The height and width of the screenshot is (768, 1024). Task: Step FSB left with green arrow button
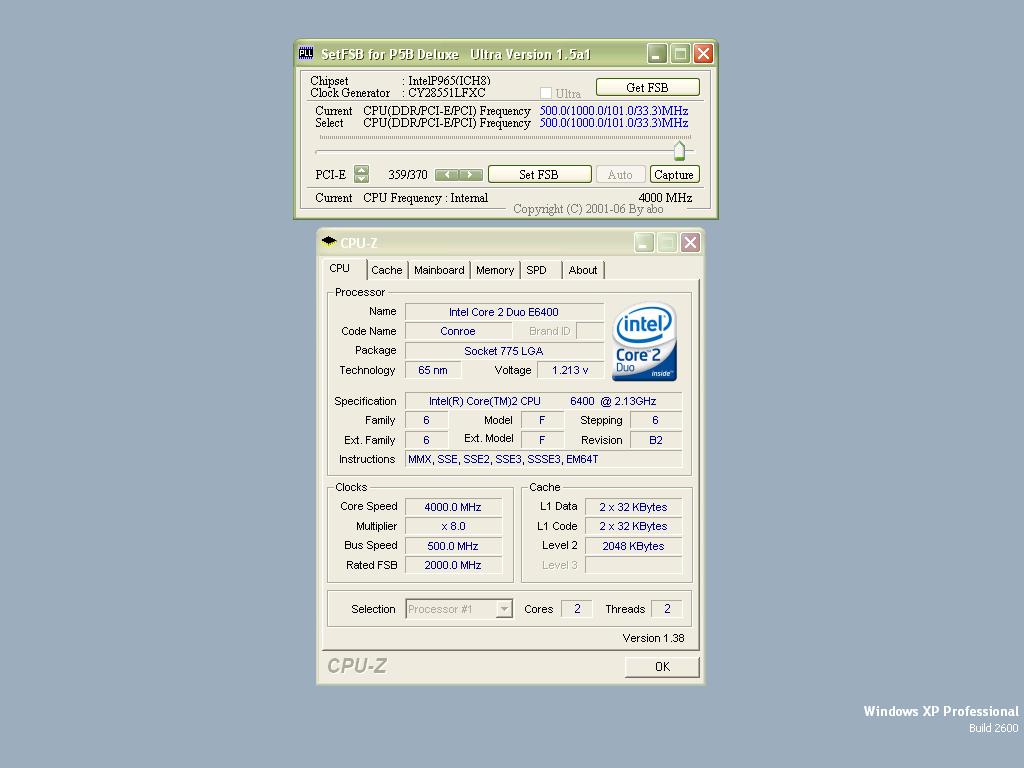coord(447,174)
